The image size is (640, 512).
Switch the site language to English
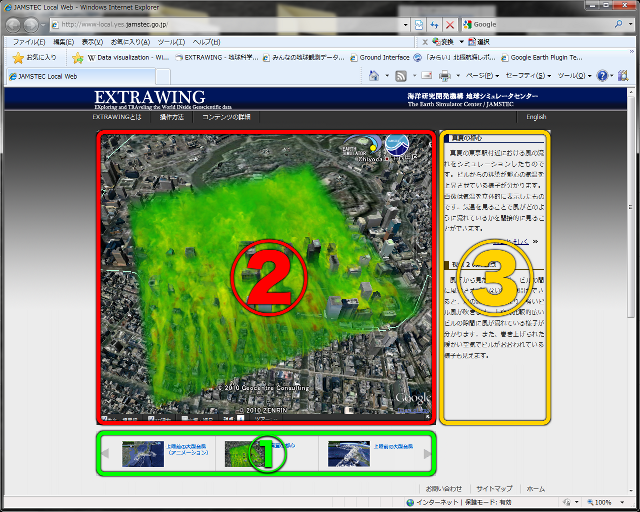pos(536,117)
